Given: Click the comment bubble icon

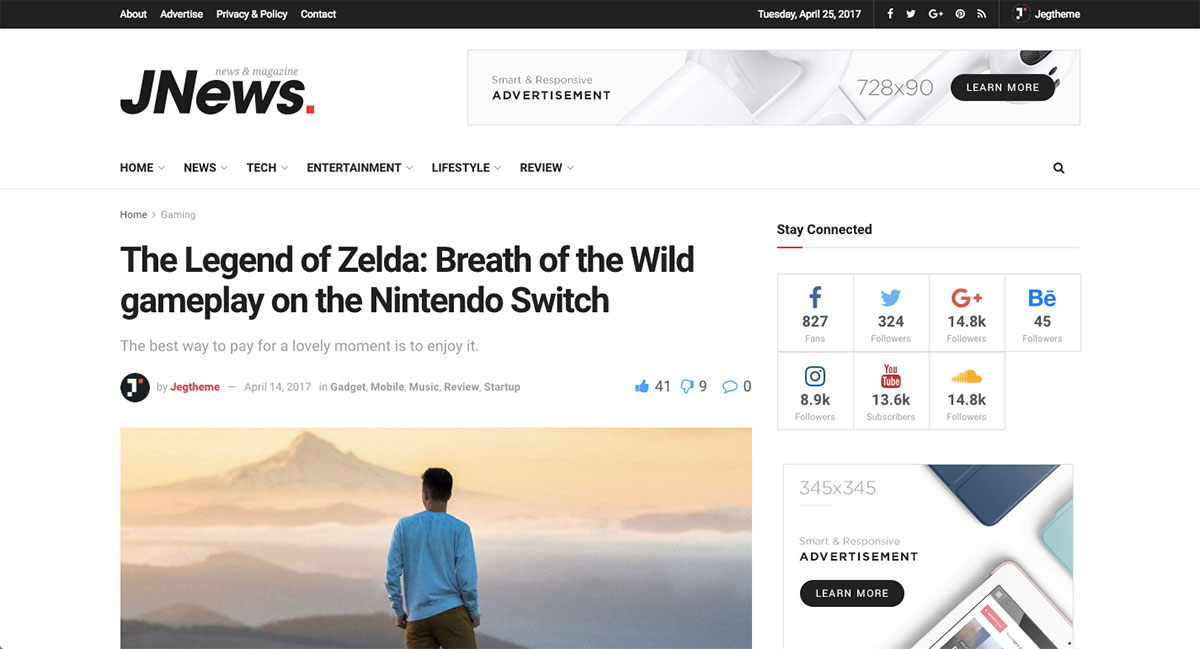Looking at the screenshot, I should pos(730,387).
